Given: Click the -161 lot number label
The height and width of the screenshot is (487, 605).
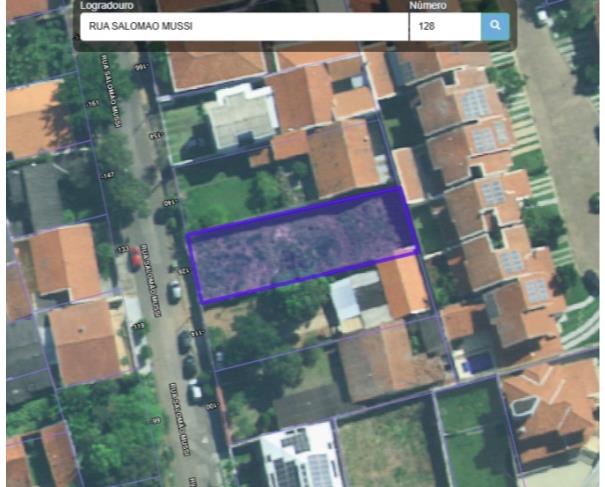Looking at the screenshot, I should 93,103.
